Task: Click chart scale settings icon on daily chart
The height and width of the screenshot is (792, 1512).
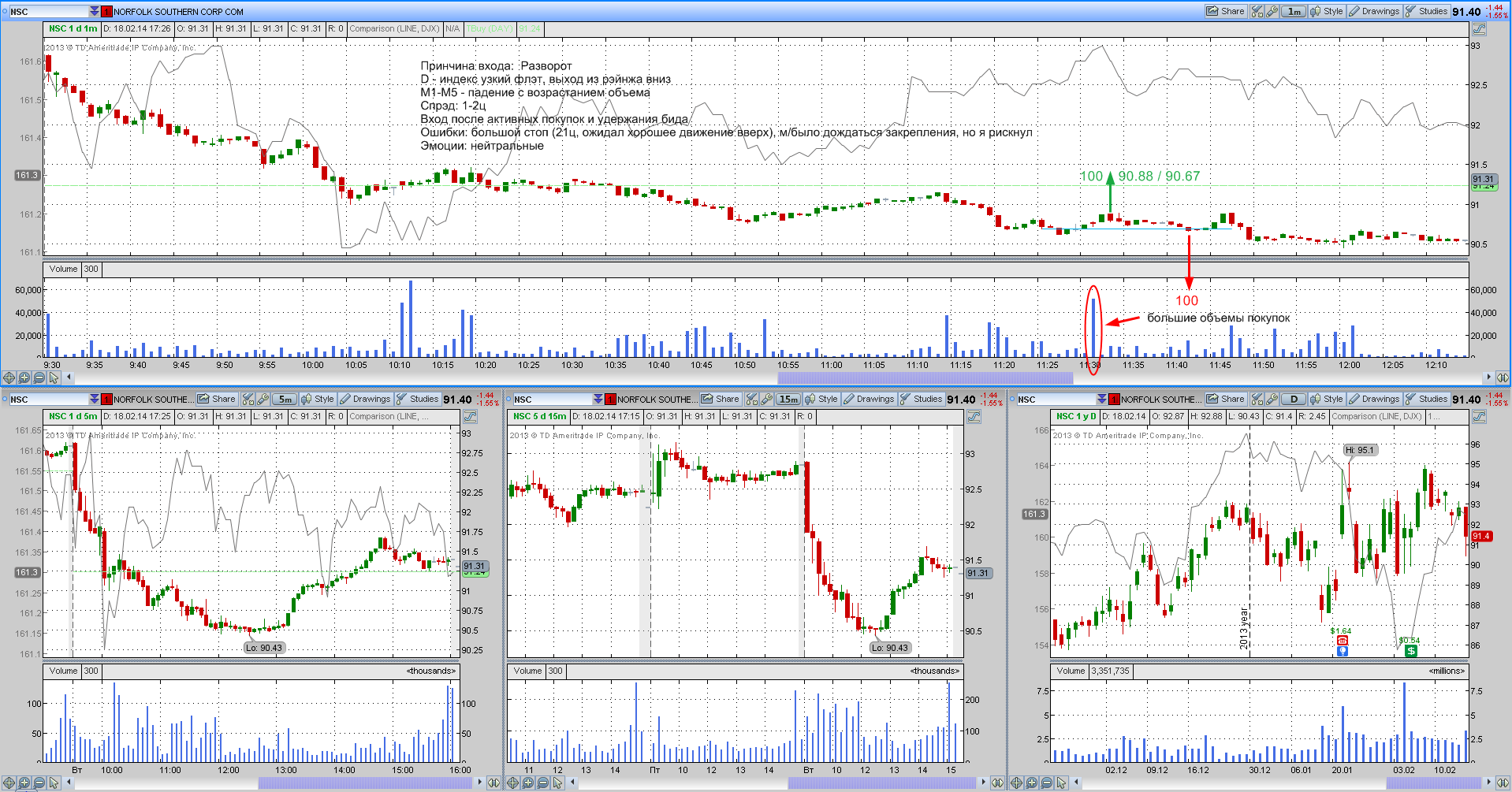Action: coord(1479,417)
